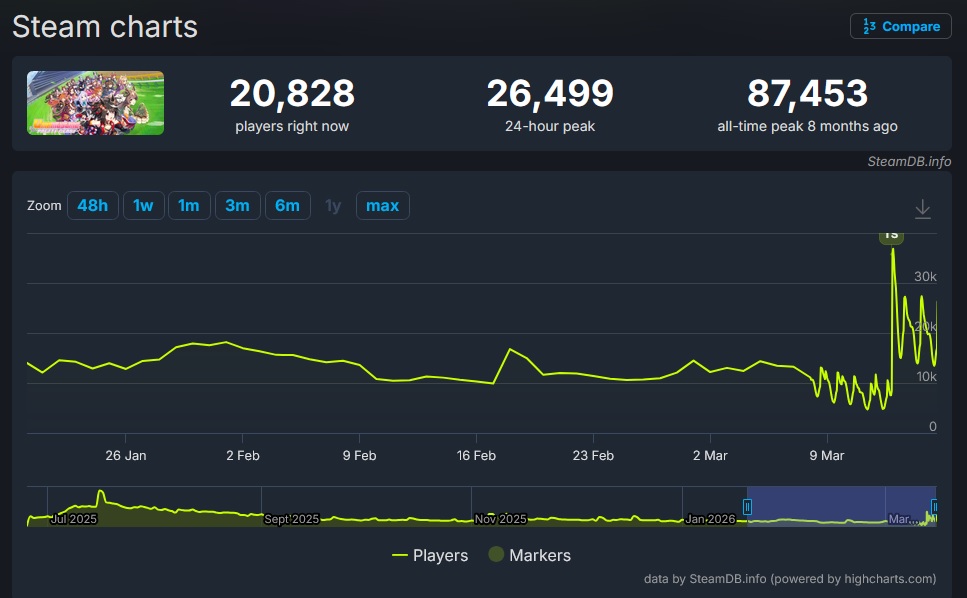Click the '2 Mar' axis label

(x=710, y=456)
